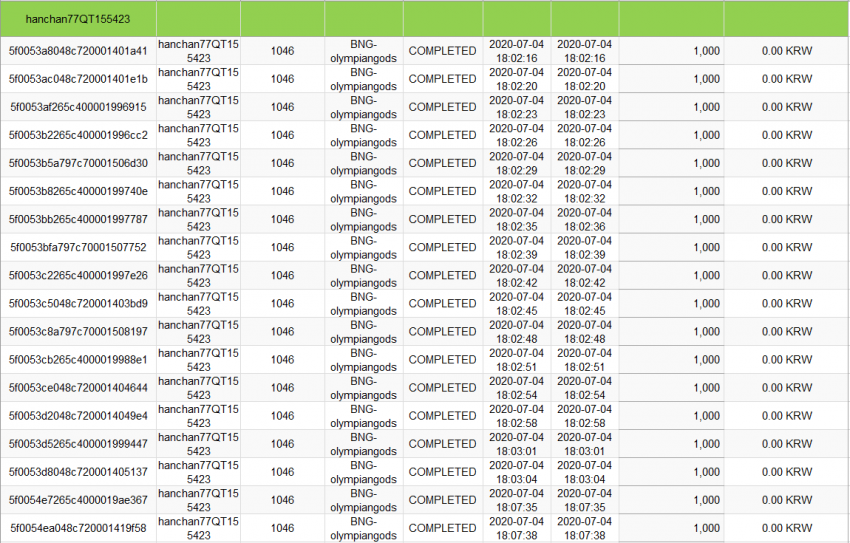Click the end time 2020-07-04 18:02:36 cell
The height and width of the screenshot is (543, 850).
coord(584,219)
